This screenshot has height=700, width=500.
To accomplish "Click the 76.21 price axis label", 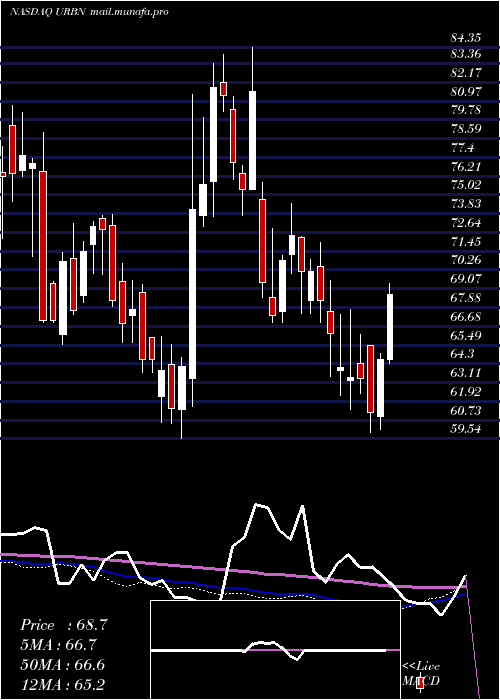I will coord(466,167).
